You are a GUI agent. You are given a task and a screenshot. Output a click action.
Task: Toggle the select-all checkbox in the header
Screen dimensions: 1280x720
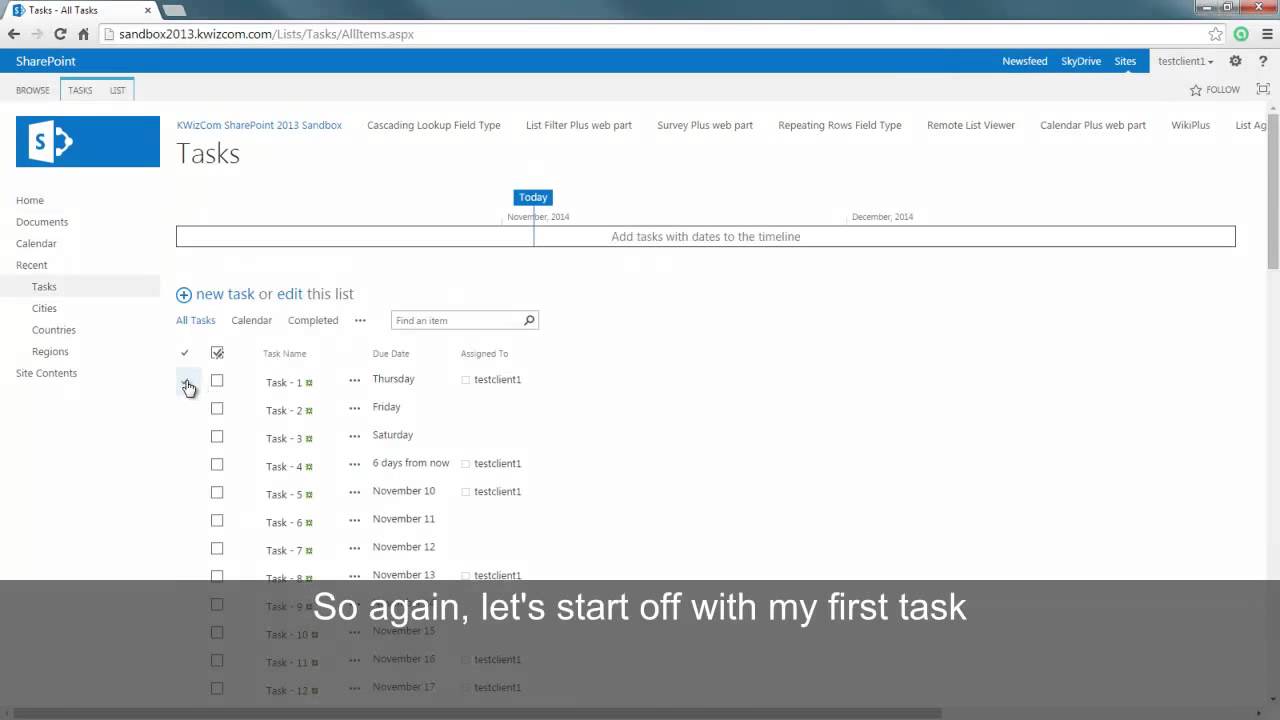pos(217,353)
